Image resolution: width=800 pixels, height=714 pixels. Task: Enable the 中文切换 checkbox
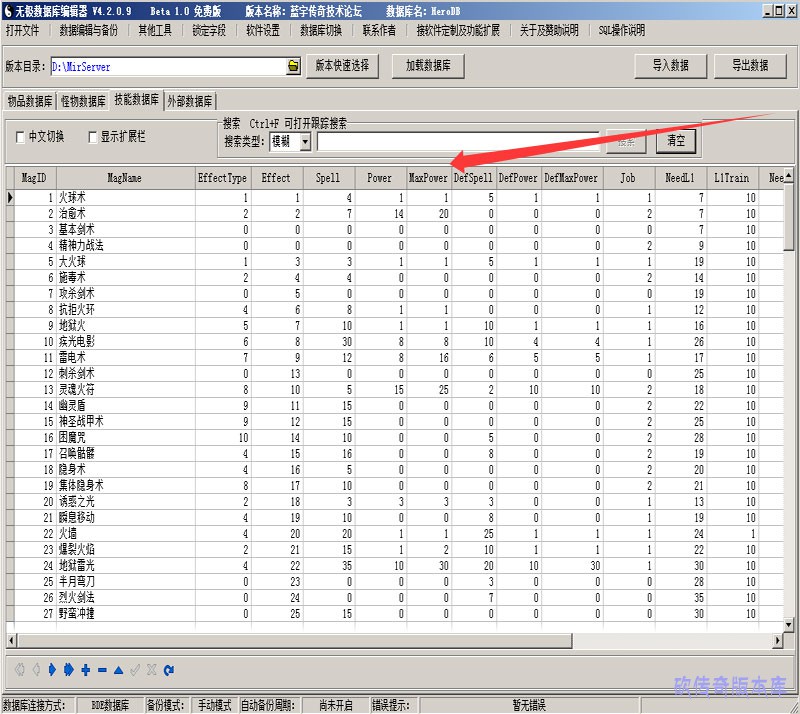pyautogui.click(x=20, y=137)
